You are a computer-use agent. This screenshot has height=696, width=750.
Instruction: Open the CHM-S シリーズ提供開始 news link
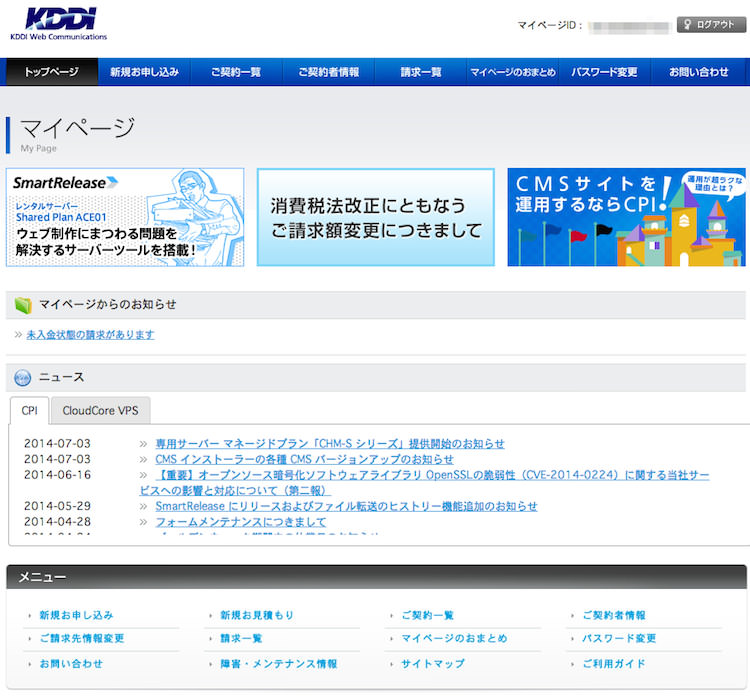pyautogui.click(x=330, y=444)
